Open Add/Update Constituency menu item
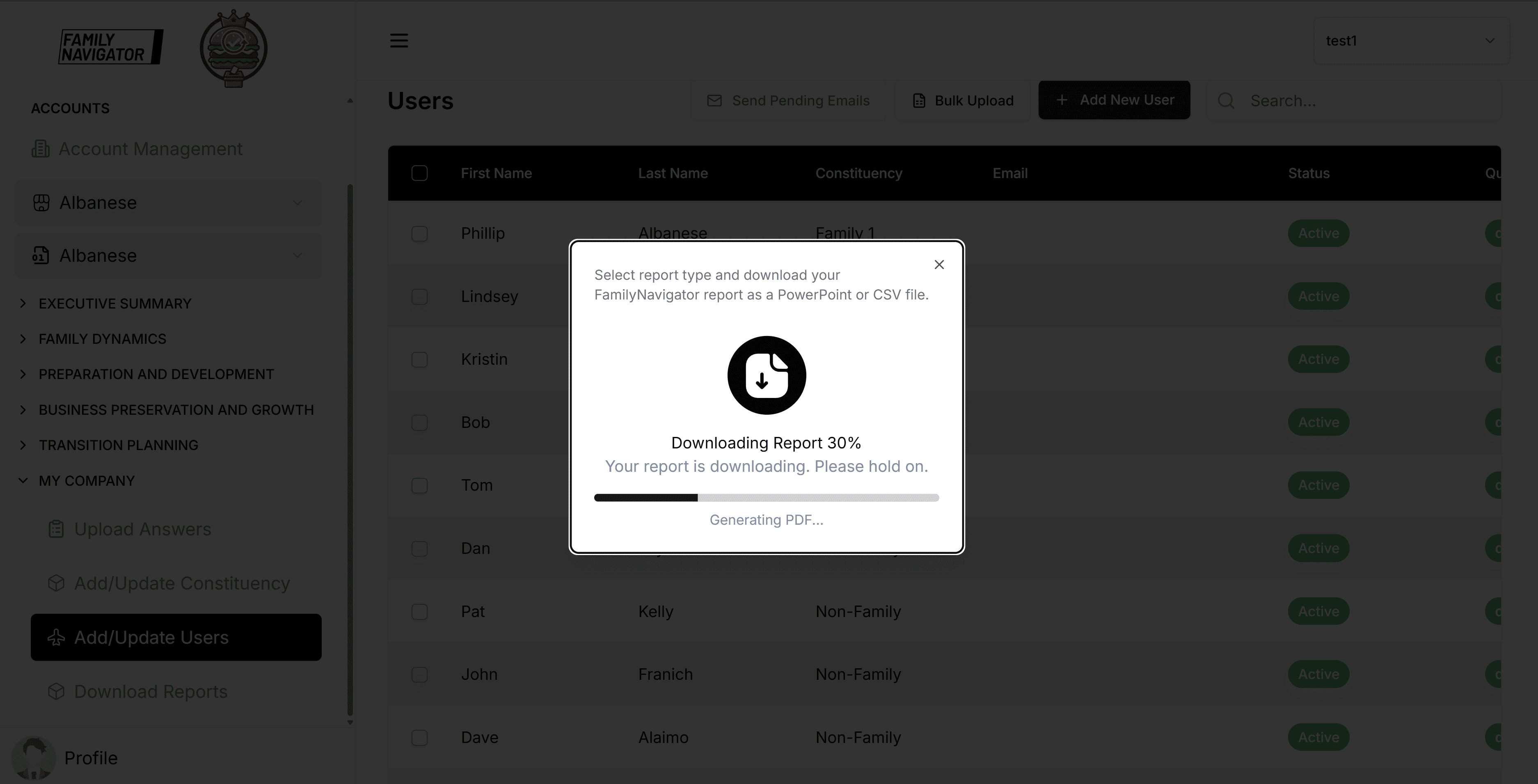The width and height of the screenshot is (1538, 784). point(181,583)
